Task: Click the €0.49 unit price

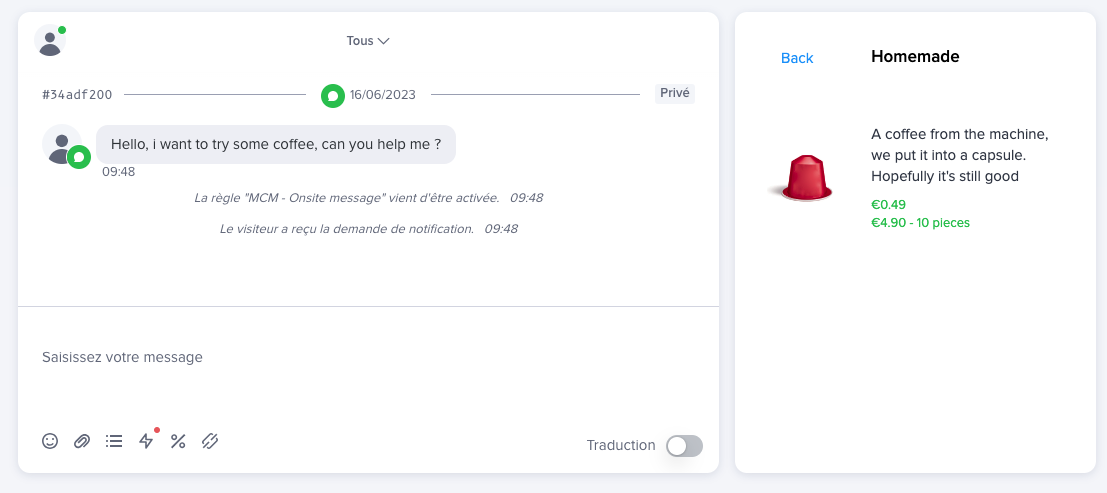Action: pos(888,205)
